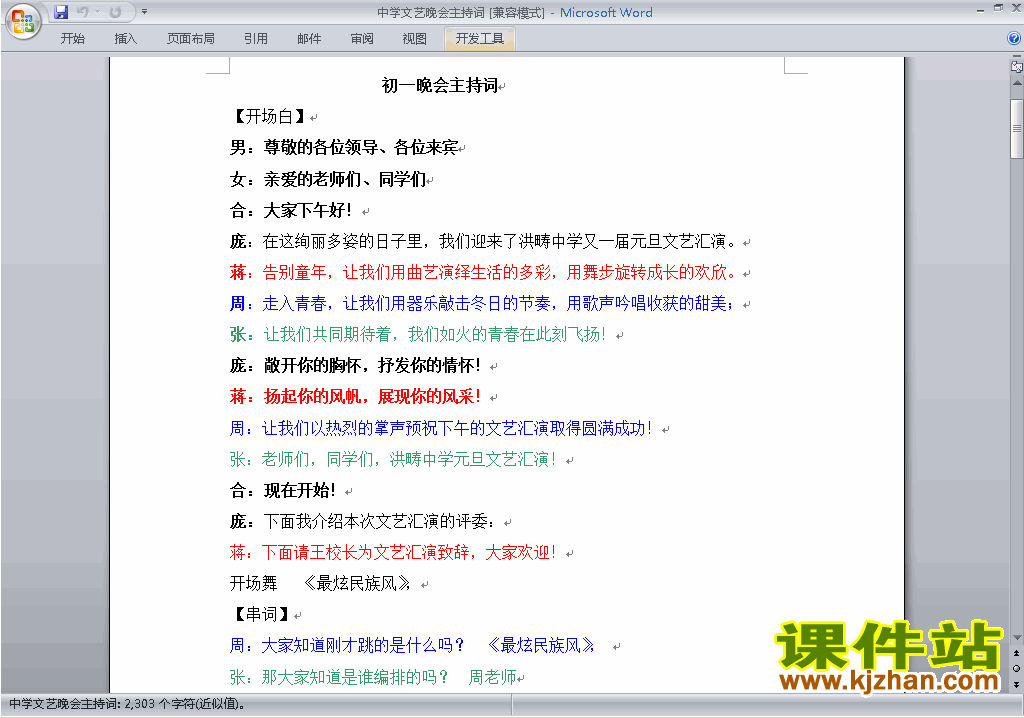Open the round Office button menu
The image size is (1024, 718).
(x=23, y=21)
